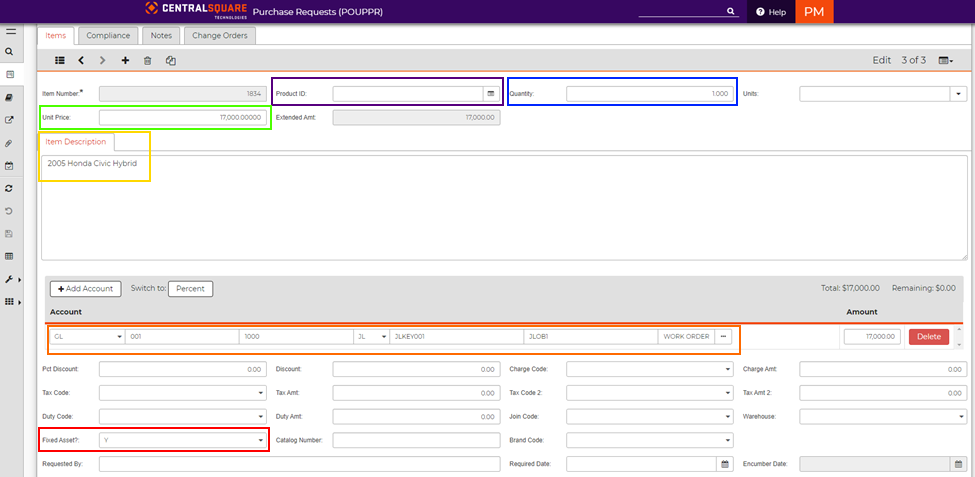Click the Tax Amt field
The image size is (975, 477).
pyautogui.click(x=417, y=393)
